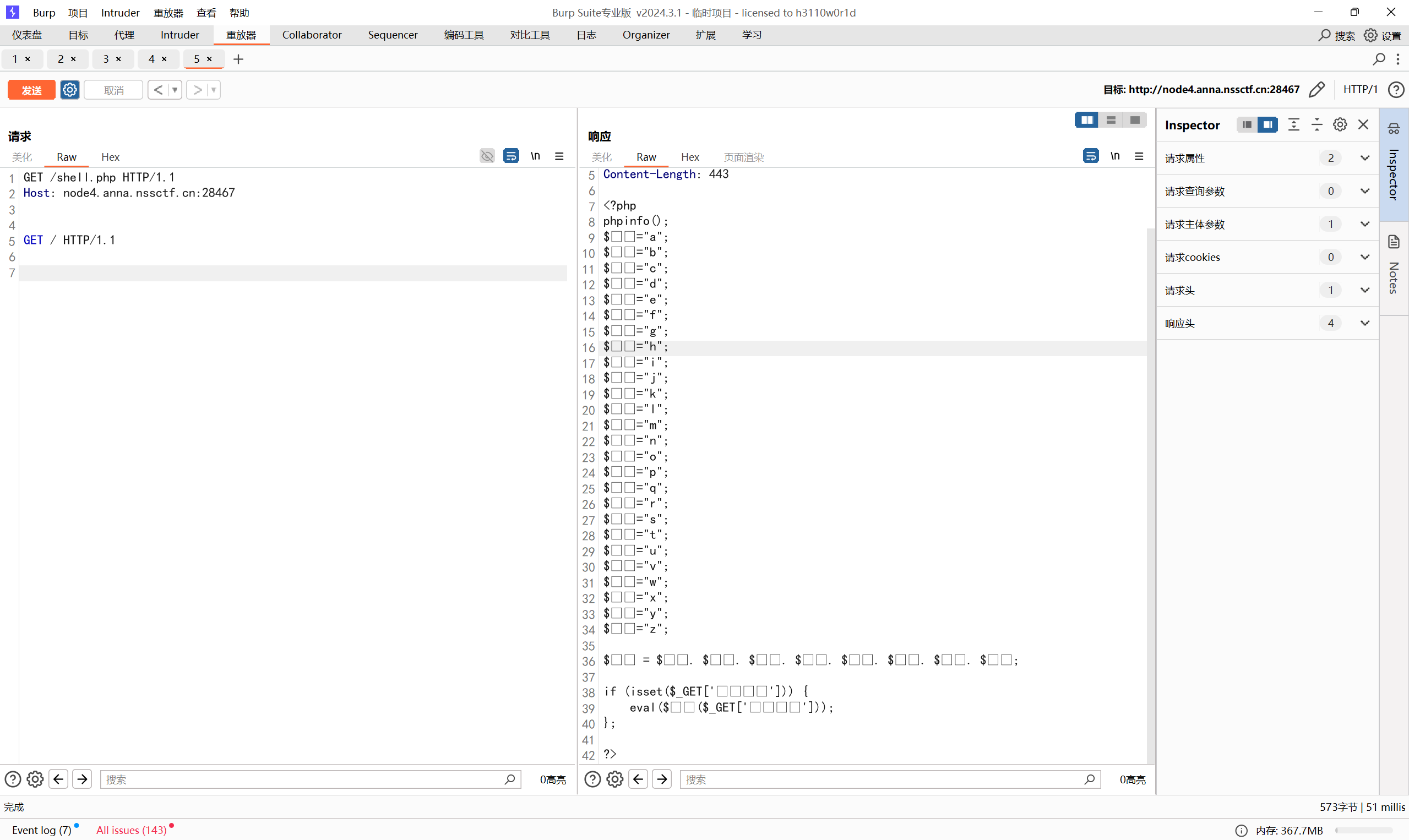Jump to next response search match
This screenshot has height=840, width=1409.
662,779
